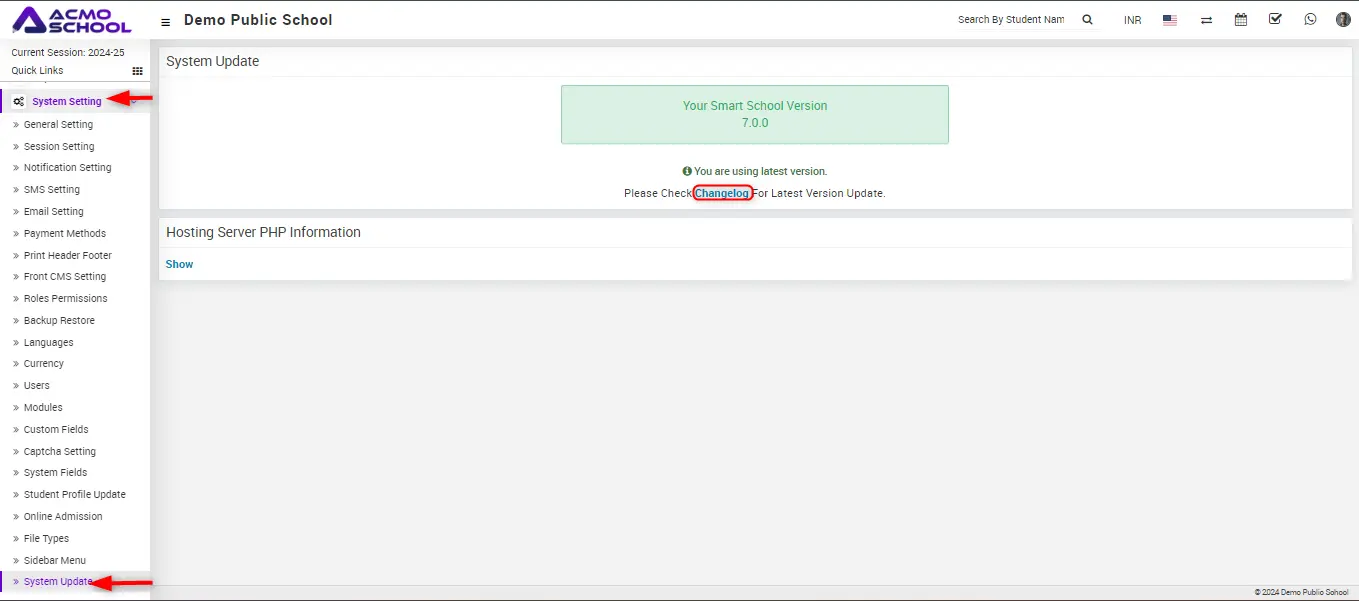Open the US flag language selector
This screenshot has width=1359, height=601.
[x=1169, y=20]
